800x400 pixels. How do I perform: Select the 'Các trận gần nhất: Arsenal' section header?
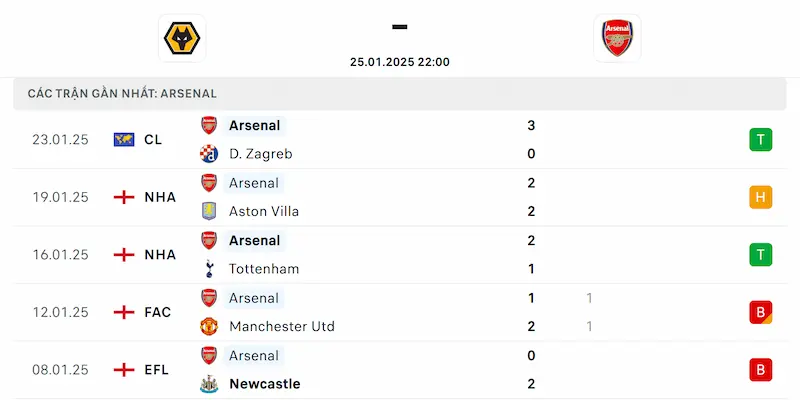pyautogui.click(x=122, y=93)
